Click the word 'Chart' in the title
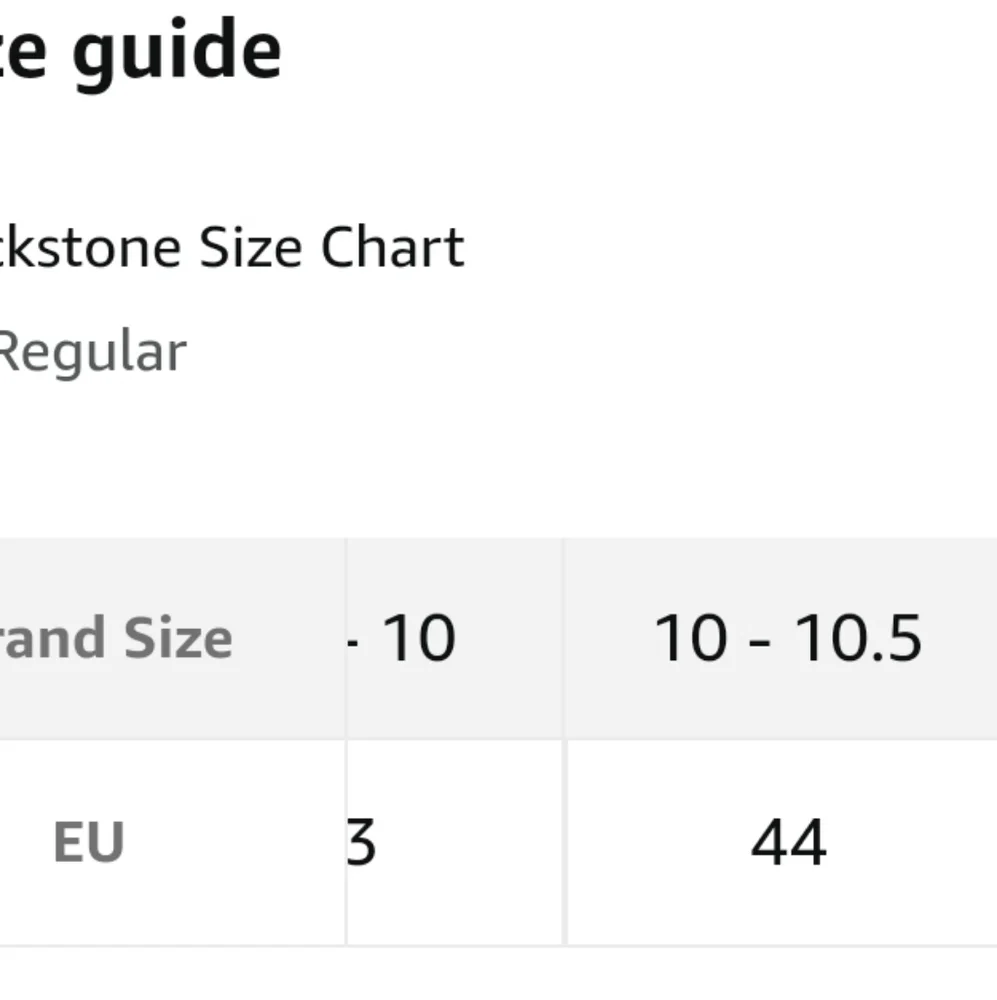 [392, 247]
